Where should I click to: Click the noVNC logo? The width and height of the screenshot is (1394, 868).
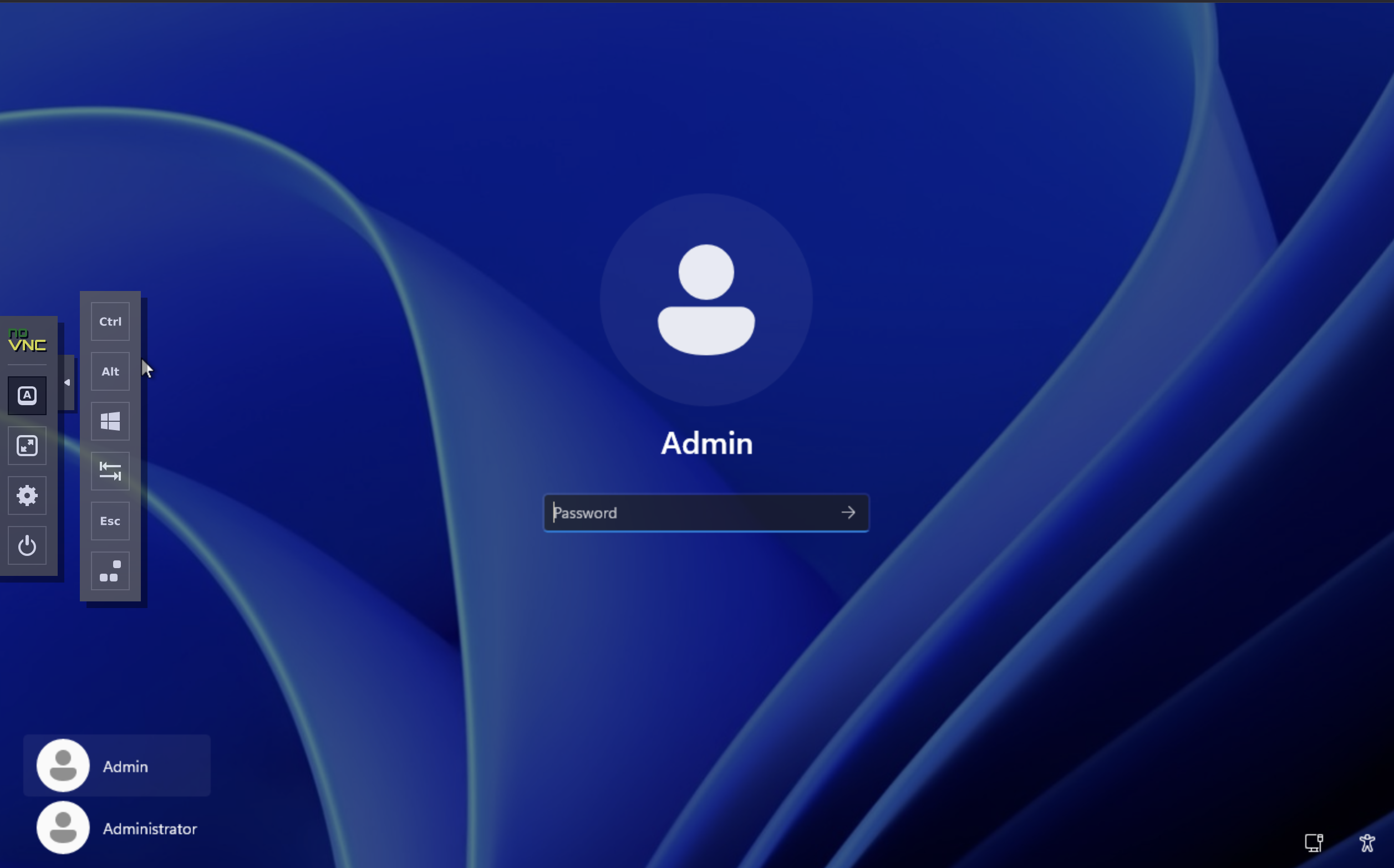(27, 340)
